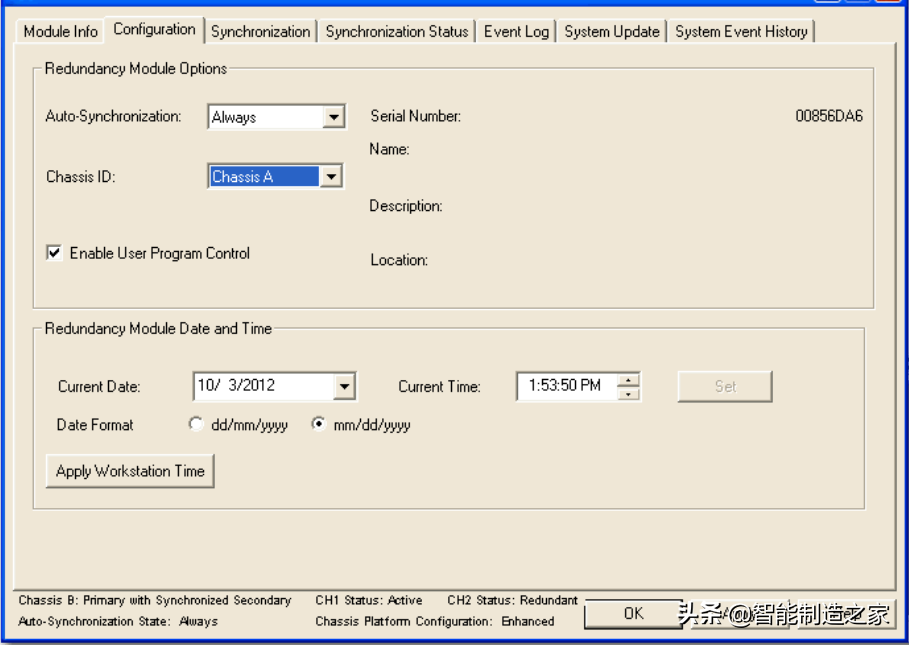The image size is (909, 645).
Task: Select the dd/mm/yyyy date format
Action: [196, 425]
